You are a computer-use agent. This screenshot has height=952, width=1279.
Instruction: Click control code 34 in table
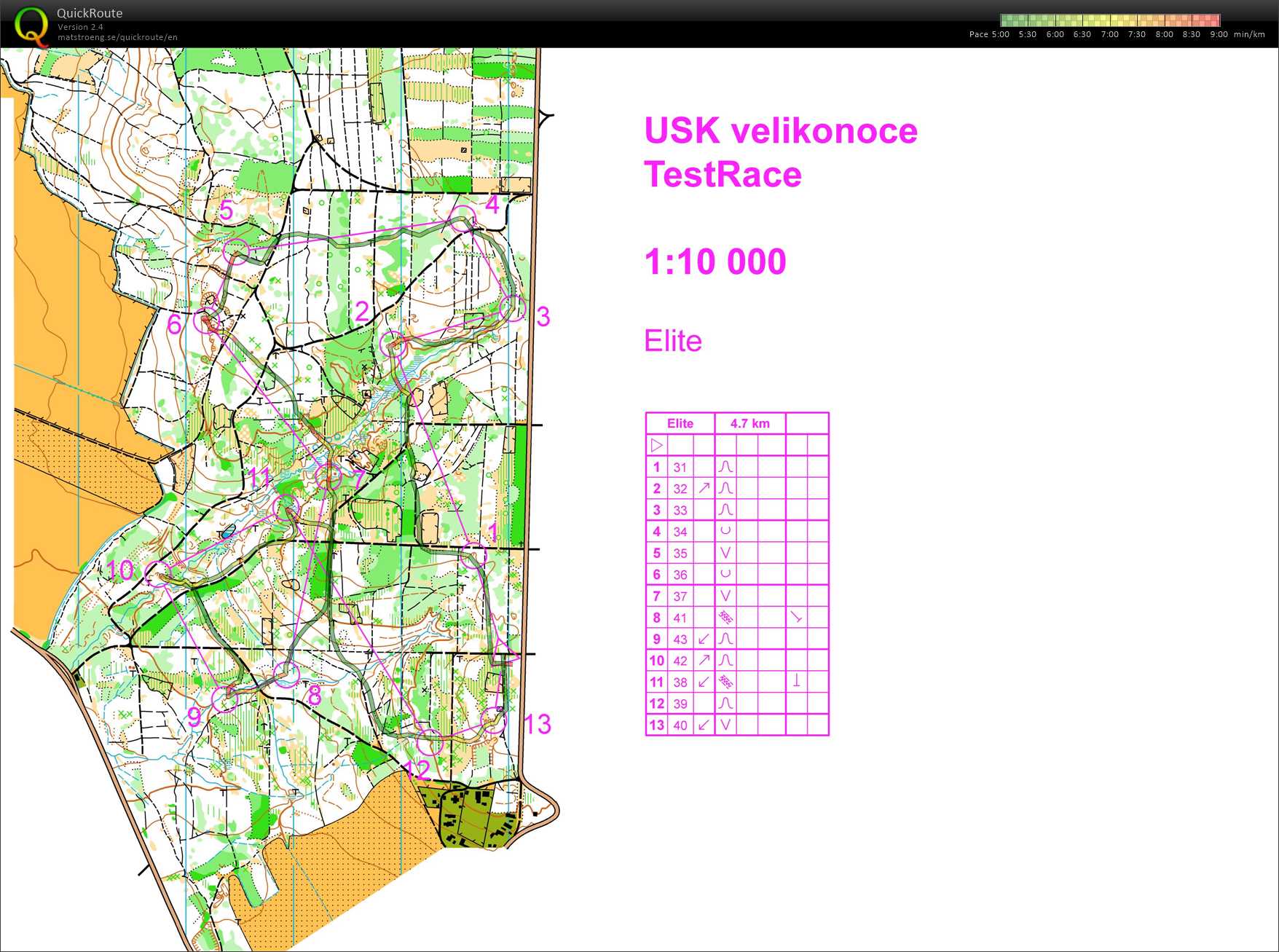click(680, 532)
